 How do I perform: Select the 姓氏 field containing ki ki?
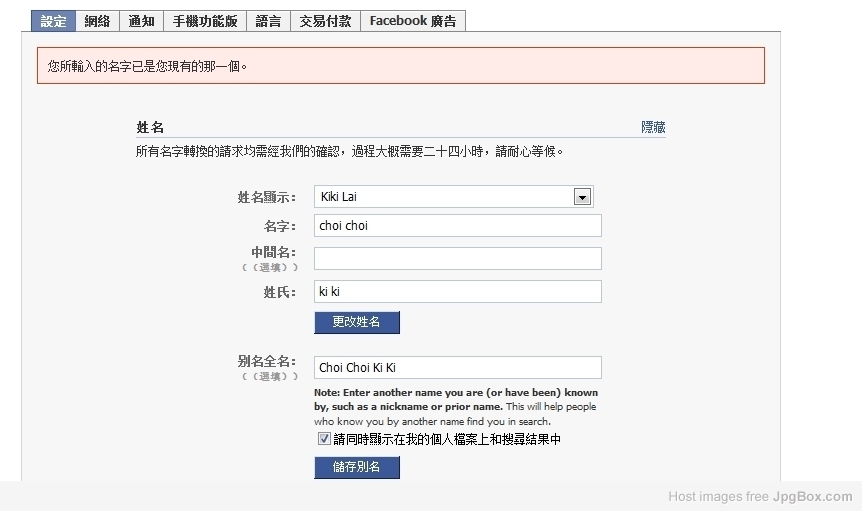pos(457,292)
